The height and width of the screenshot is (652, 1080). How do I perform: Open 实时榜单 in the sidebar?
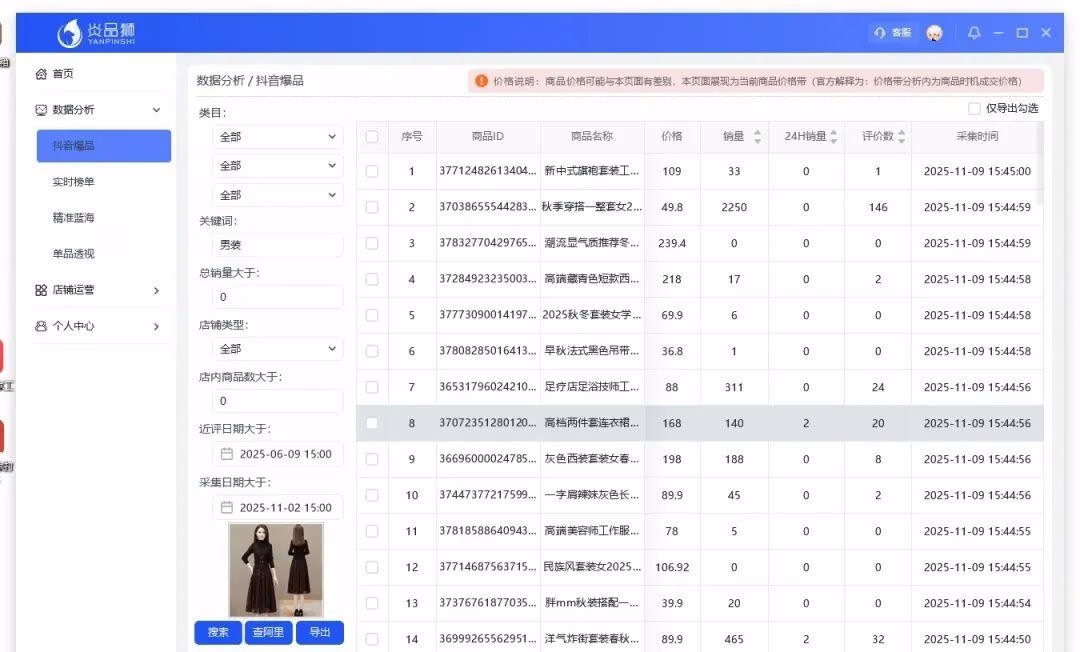coord(73,182)
